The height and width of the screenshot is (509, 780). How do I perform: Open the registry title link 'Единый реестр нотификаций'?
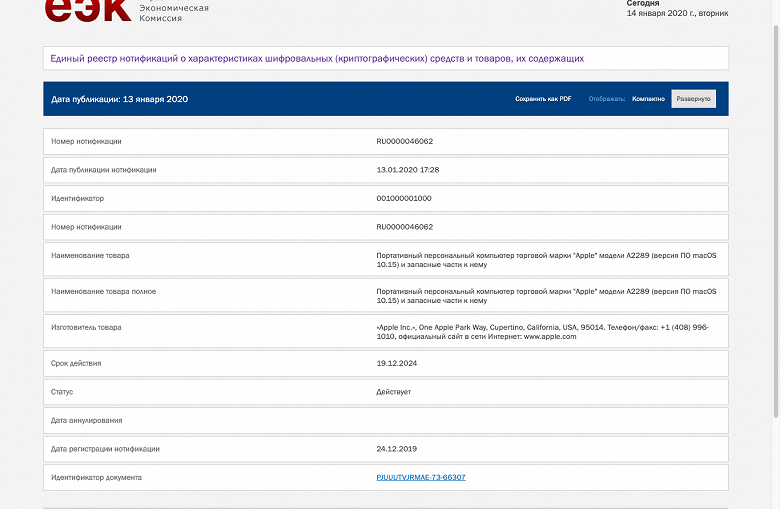click(x=317, y=59)
